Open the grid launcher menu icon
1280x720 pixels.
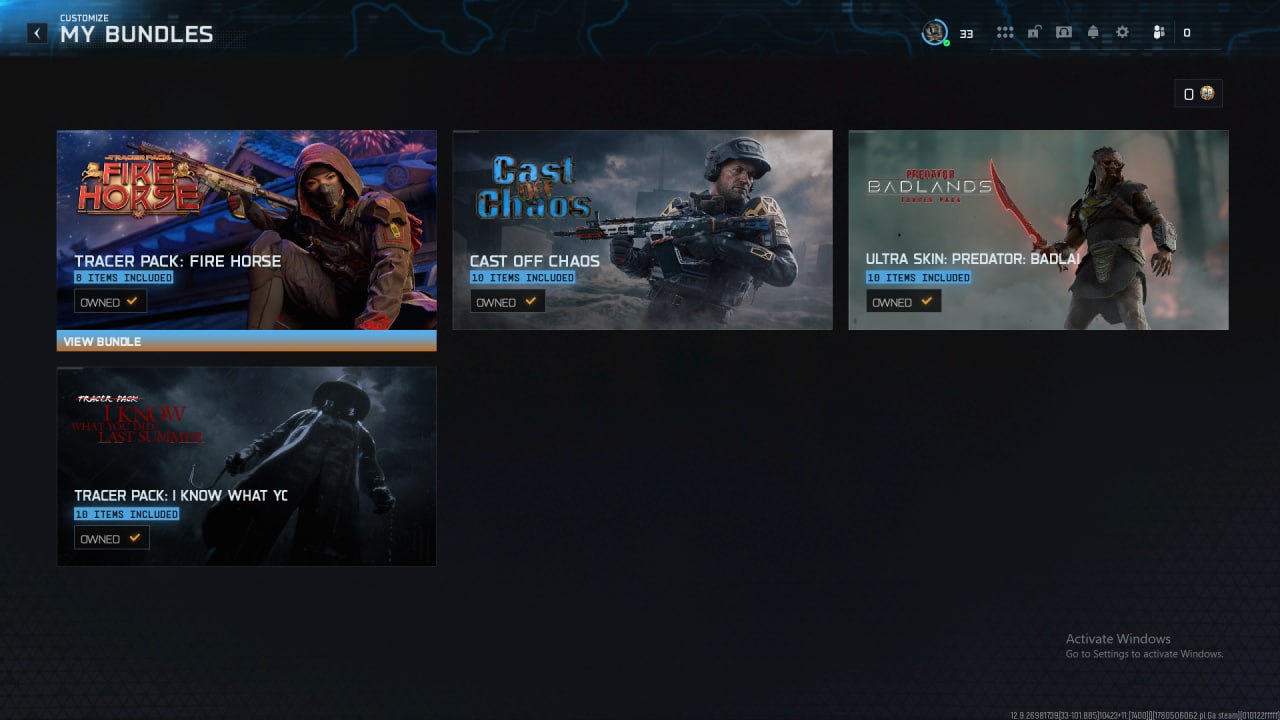[x=1005, y=33]
